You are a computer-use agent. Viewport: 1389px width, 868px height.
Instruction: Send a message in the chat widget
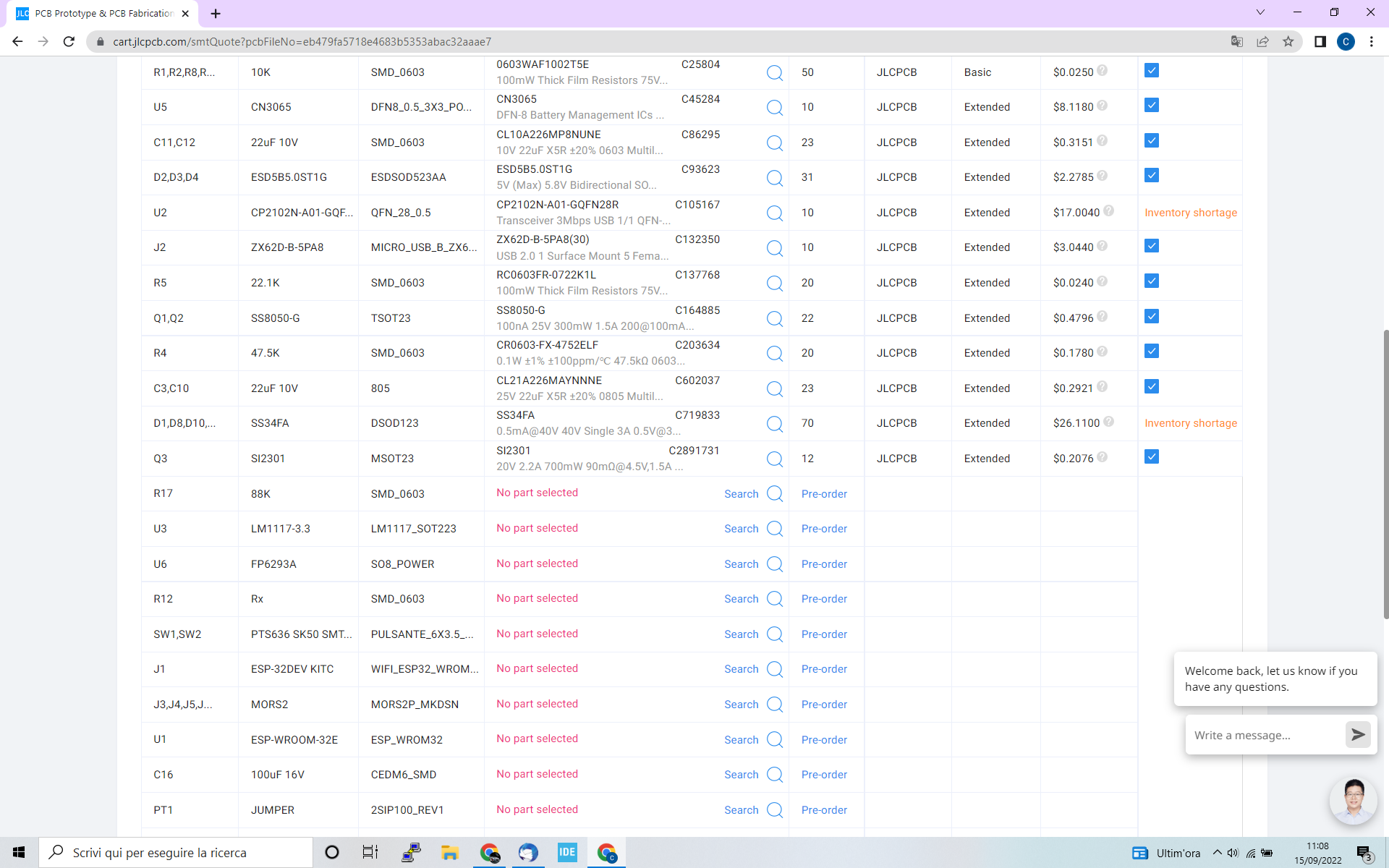pos(1357,734)
